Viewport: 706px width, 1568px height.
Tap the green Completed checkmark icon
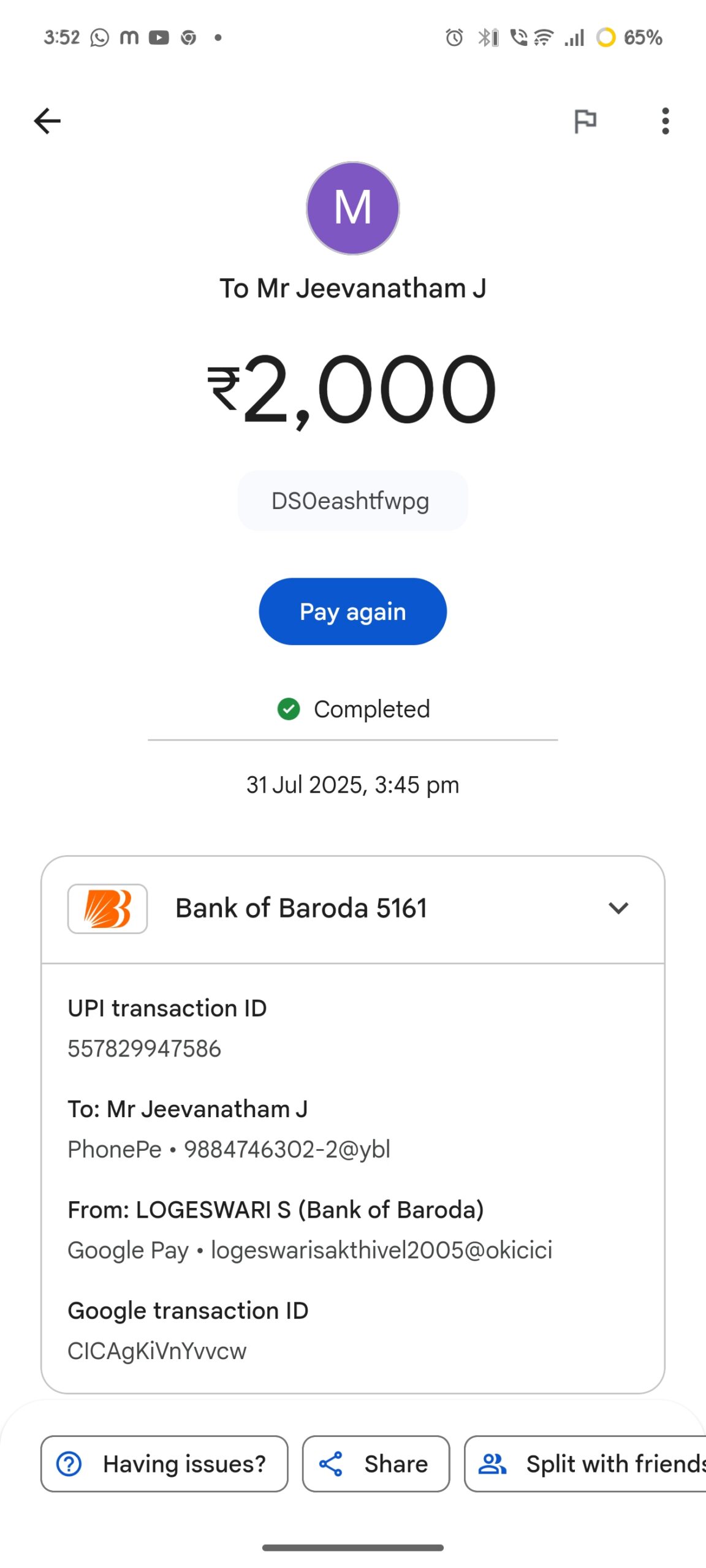point(289,709)
